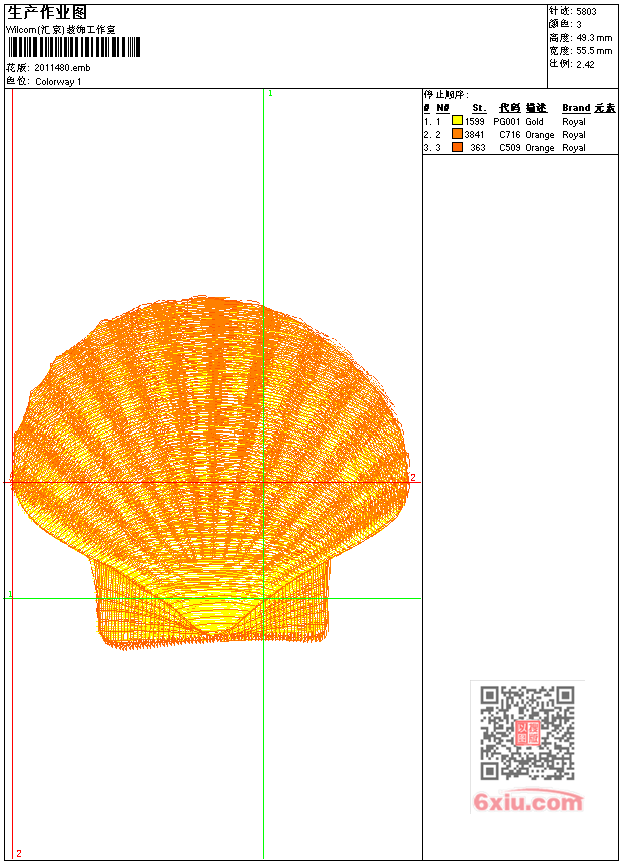This screenshot has width=620, height=861.
Task: Open the 6xiu.com link
Action: tap(528, 802)
